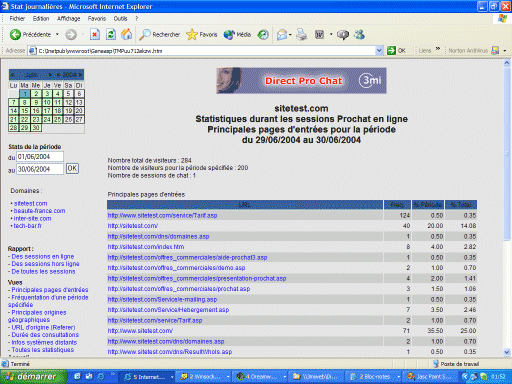Click the green OK go icon
The height and width of the screenshot is (384, 512).
pyautogui.click(x=391, y=51)
